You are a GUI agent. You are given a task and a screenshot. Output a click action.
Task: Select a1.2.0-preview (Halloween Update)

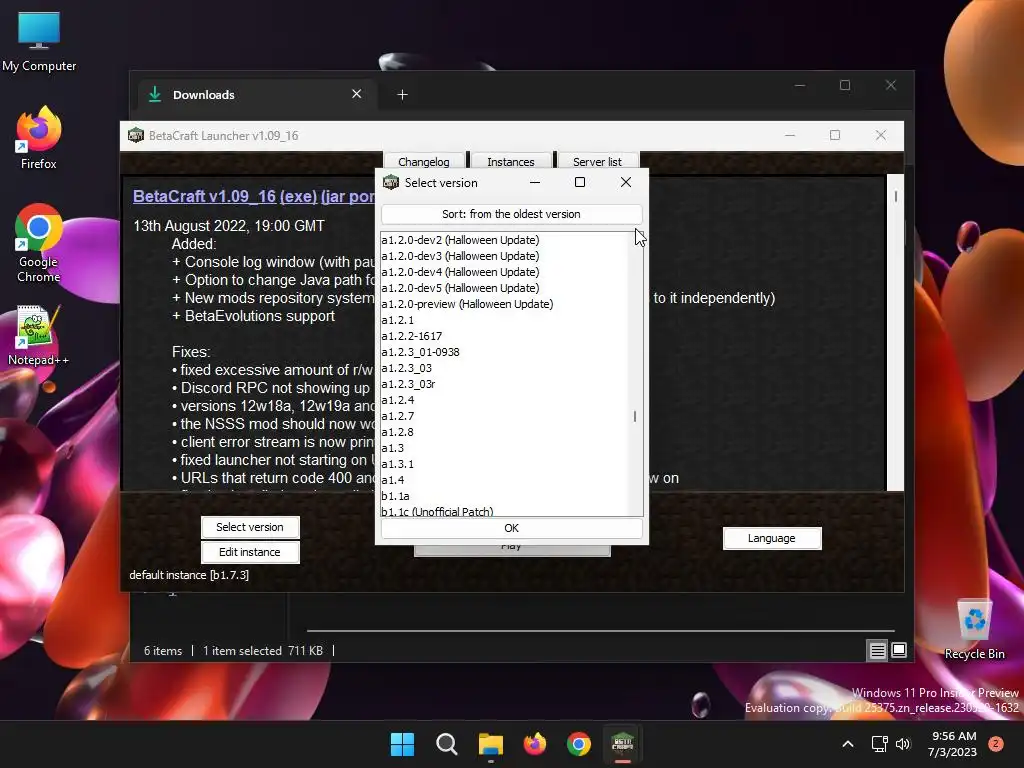pos(505,304)
